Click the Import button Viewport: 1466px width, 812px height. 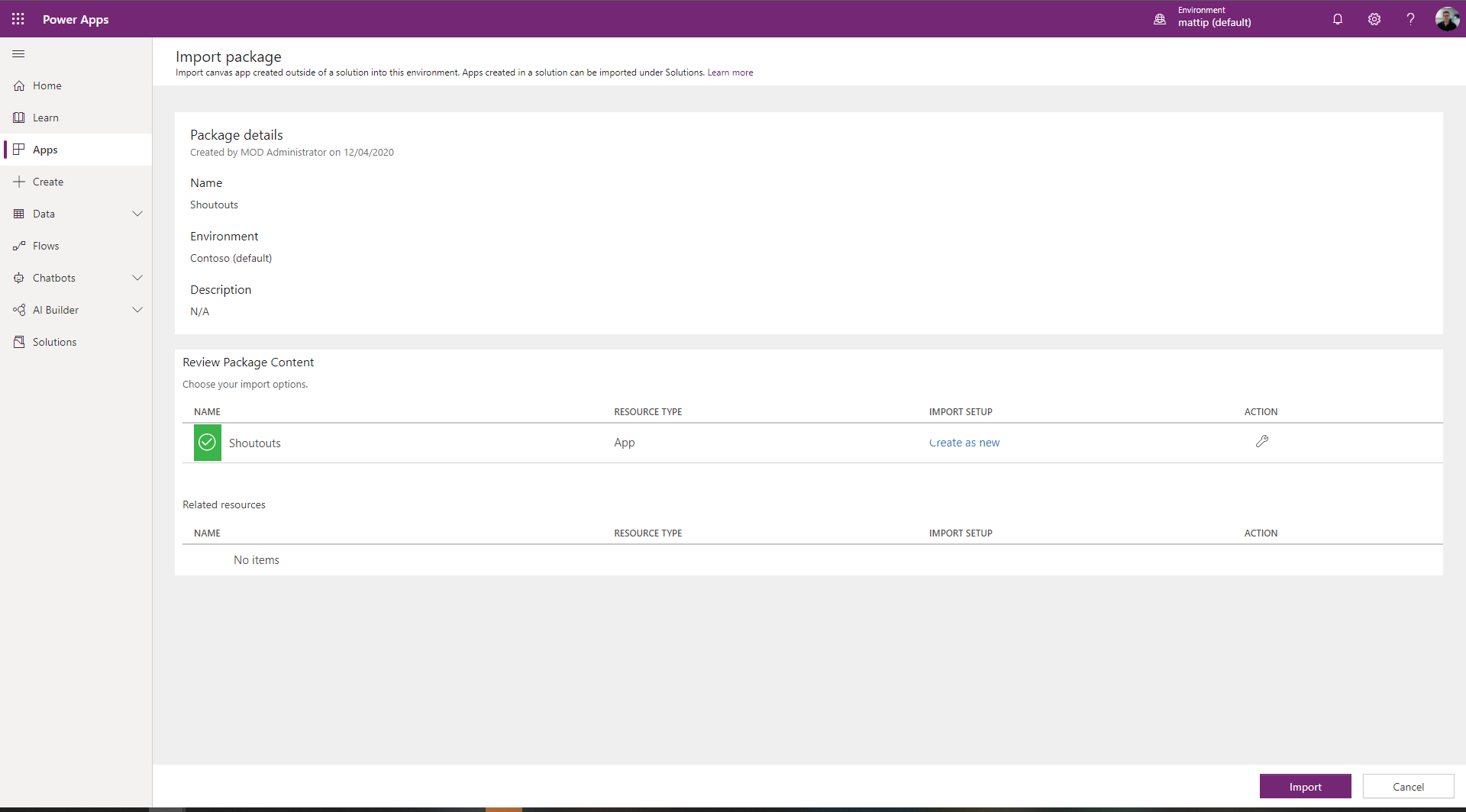pos(1306,786)
